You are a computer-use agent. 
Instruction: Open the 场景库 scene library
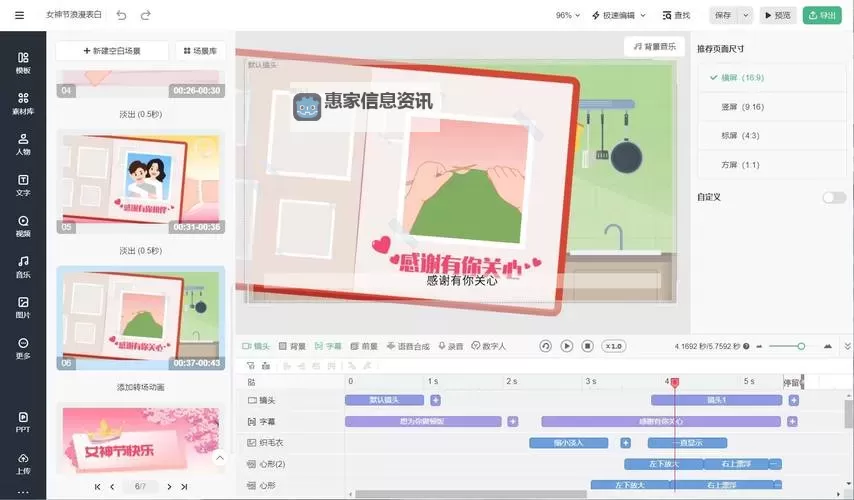(x=200, y=51)
